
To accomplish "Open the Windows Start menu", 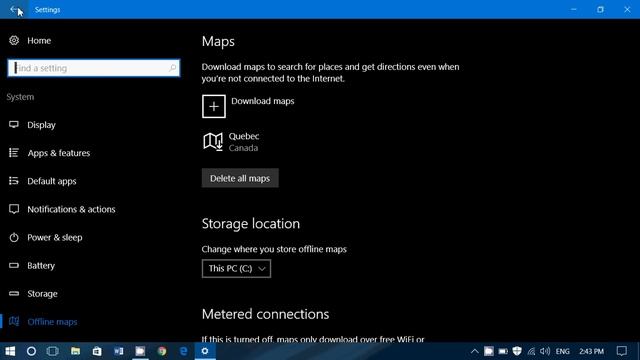I will pos(10,351).
